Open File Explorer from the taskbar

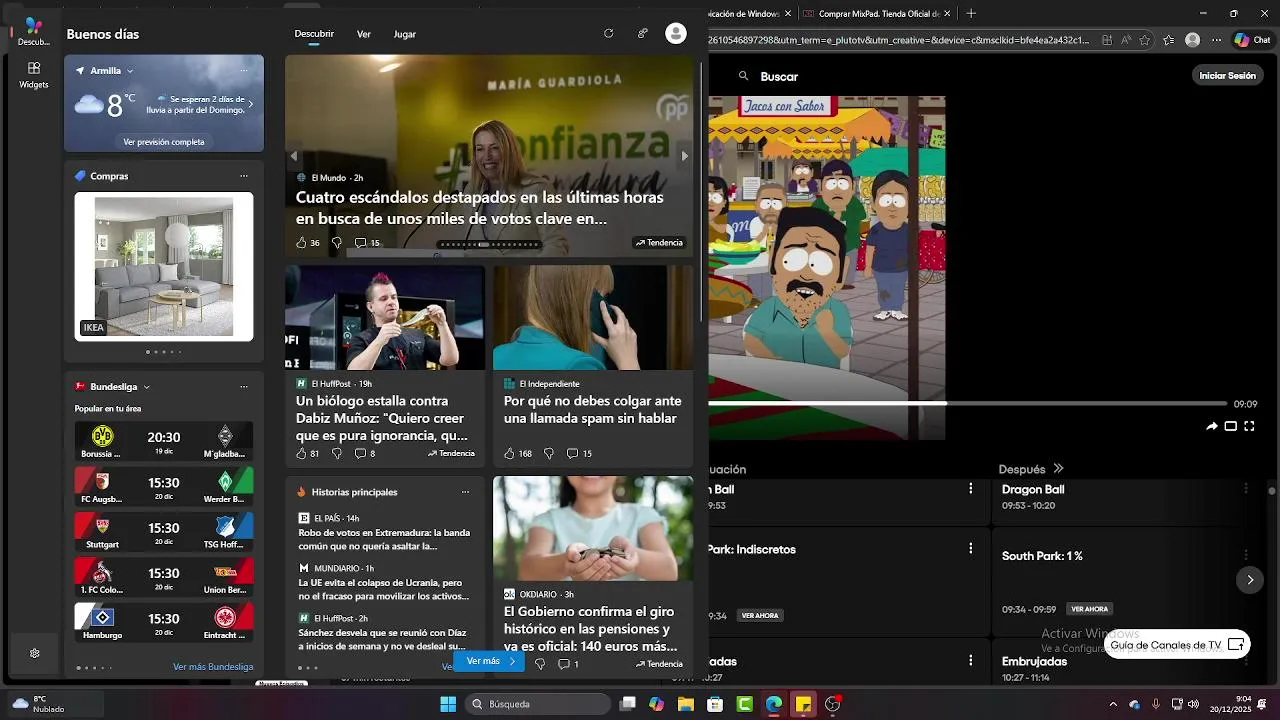point(686,704)
